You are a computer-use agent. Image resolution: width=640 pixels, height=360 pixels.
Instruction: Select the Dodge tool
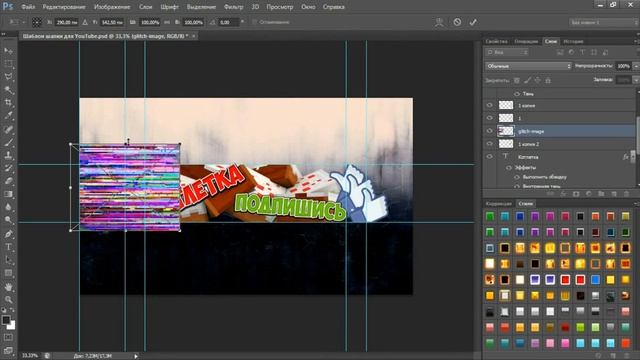(x=8, y=220)
